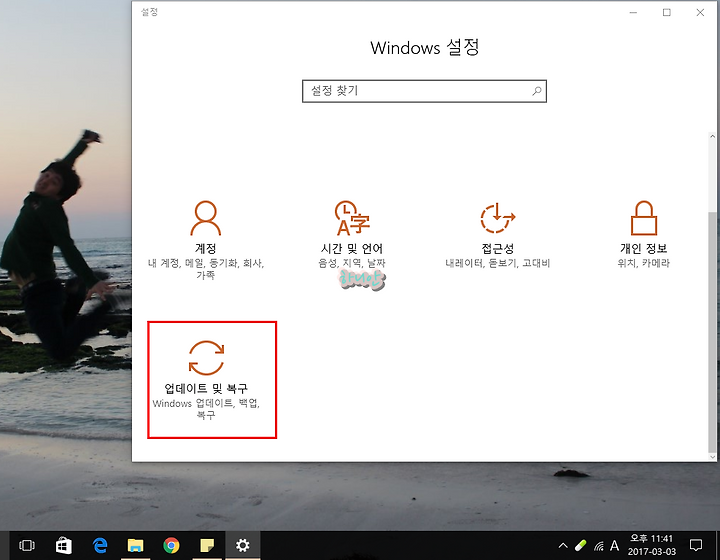This screenshot has width=720, height=560.
Task: Click the 시간 및 언어 label
Action: (x=352, y=248)
